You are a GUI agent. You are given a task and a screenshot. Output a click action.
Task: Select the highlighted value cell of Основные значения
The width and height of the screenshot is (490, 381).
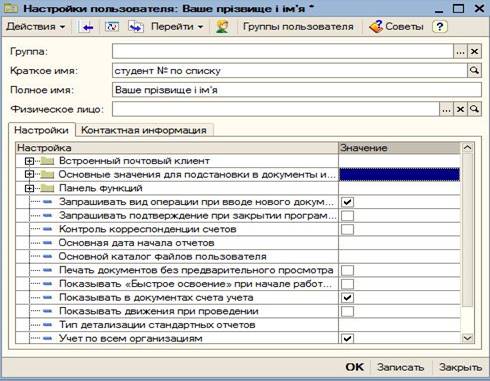tap(399, 175)
